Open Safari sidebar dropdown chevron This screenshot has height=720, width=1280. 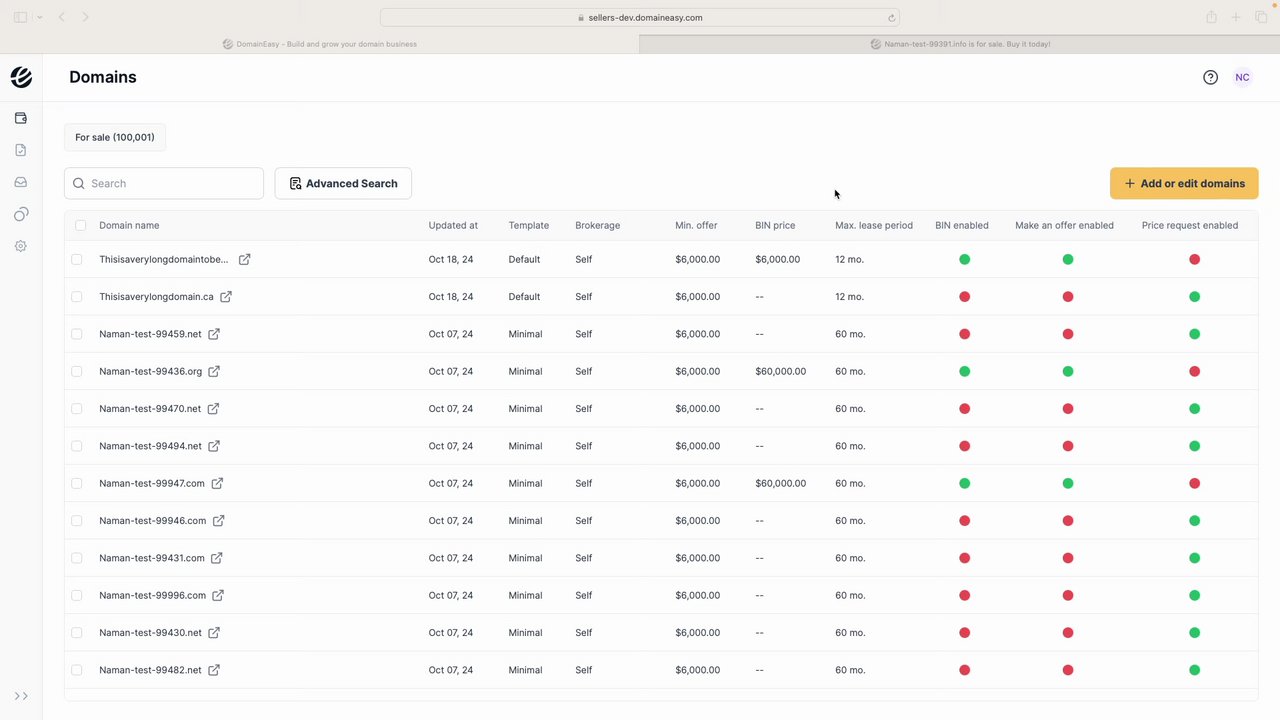coord(39,17)
